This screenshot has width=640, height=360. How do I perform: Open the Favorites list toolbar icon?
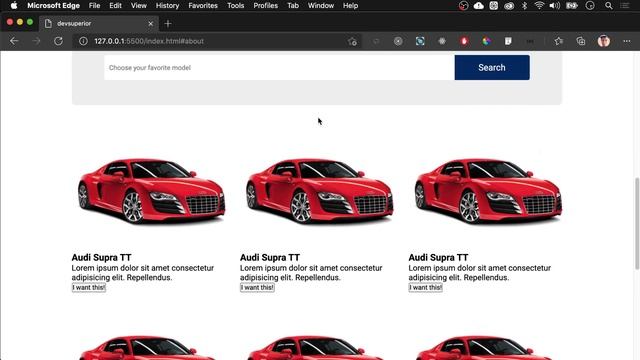click(x=559, y=41)
